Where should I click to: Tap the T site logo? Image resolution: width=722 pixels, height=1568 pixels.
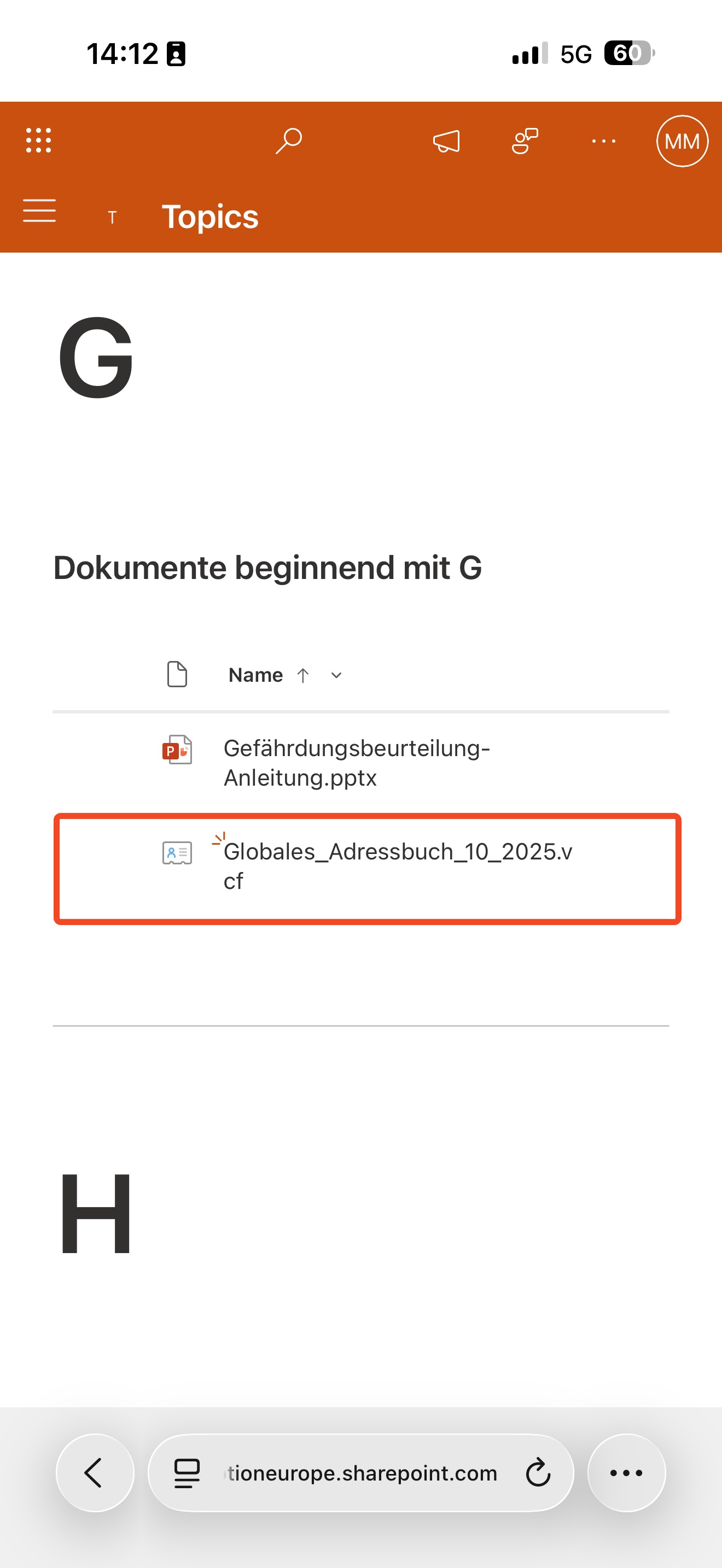(112, 217)
